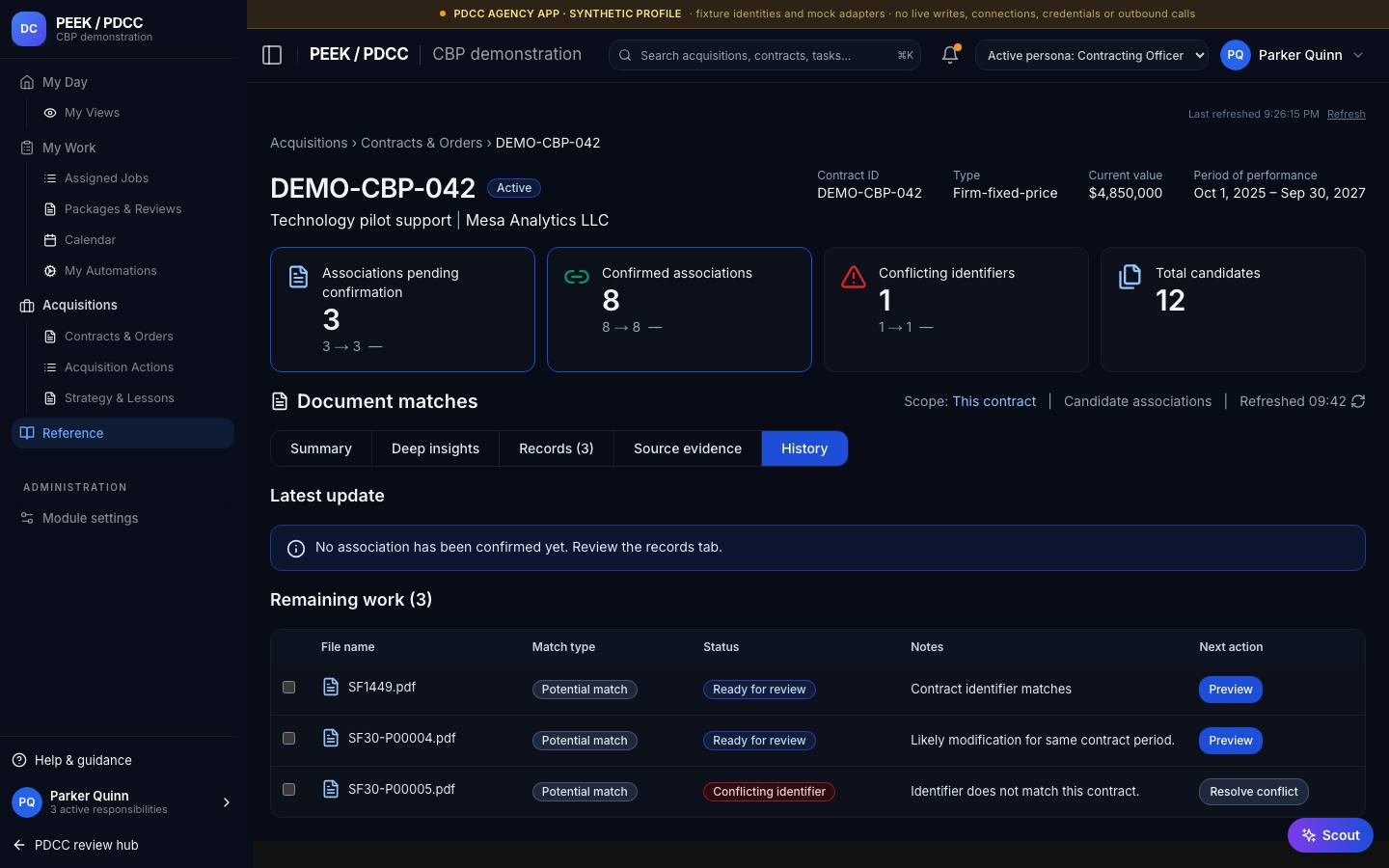Open the Deep insights tab

click(435, 448)
